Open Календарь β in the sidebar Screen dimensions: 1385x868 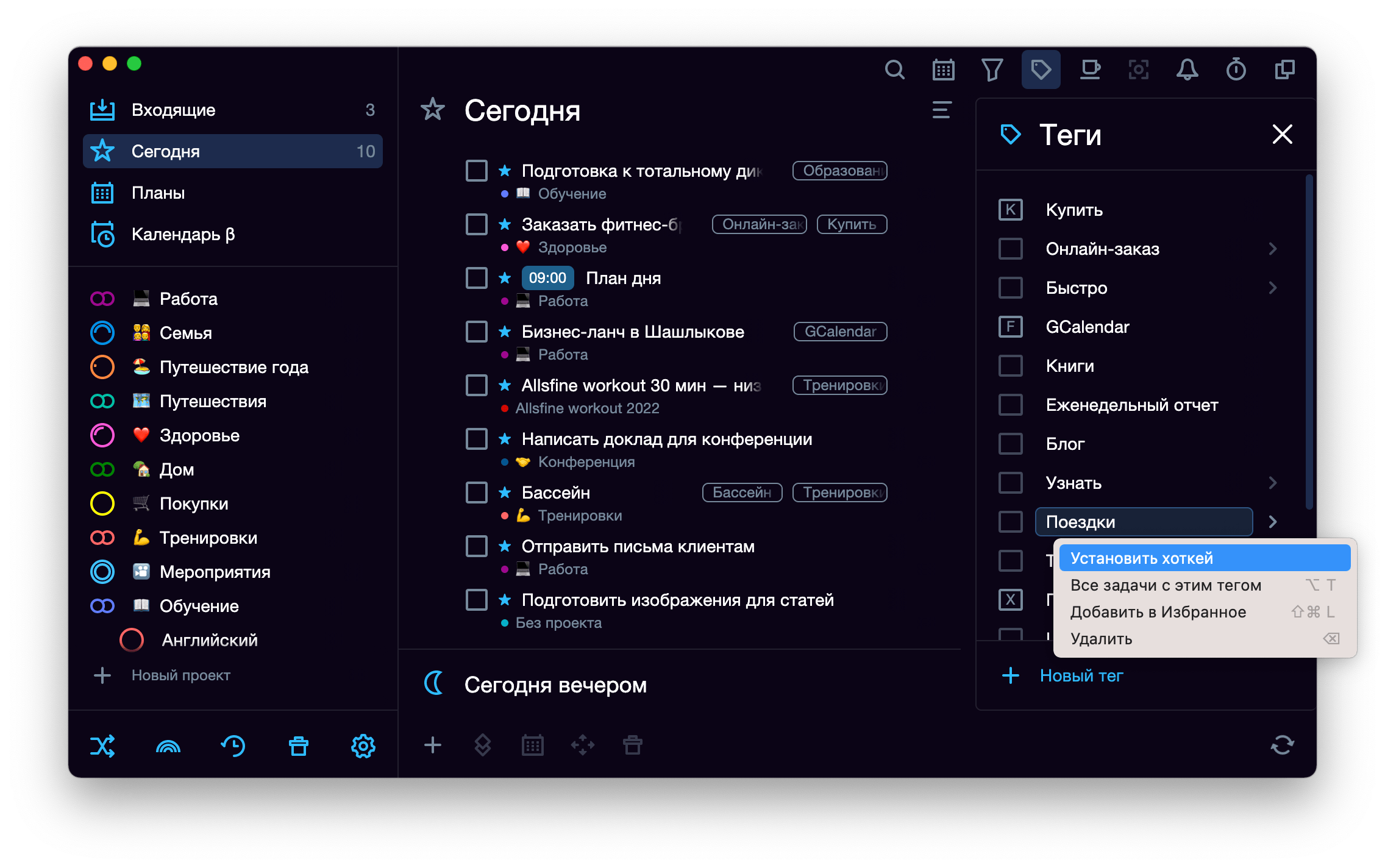coord(233,234)
